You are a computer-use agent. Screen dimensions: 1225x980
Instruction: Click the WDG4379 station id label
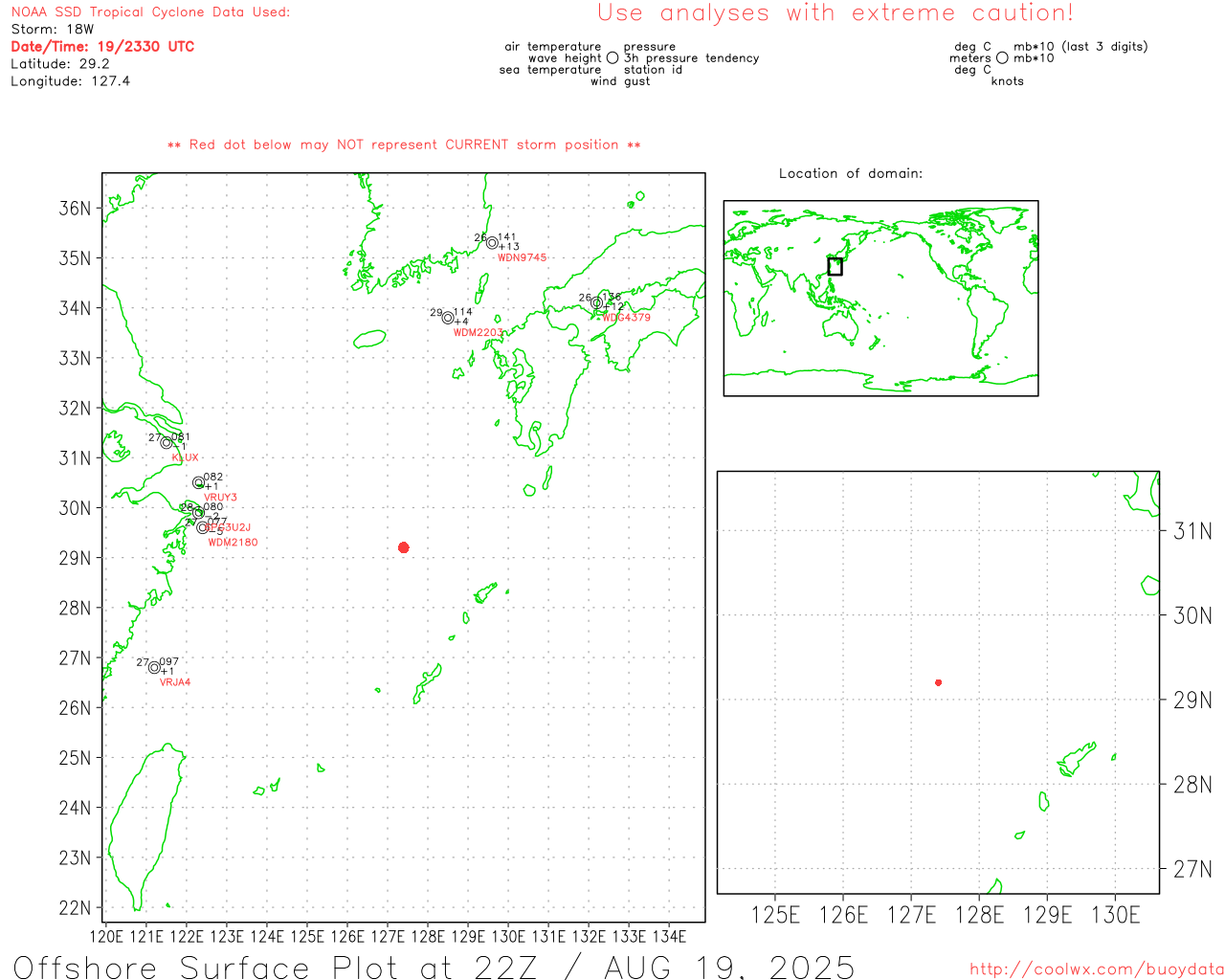pos(626,318)
